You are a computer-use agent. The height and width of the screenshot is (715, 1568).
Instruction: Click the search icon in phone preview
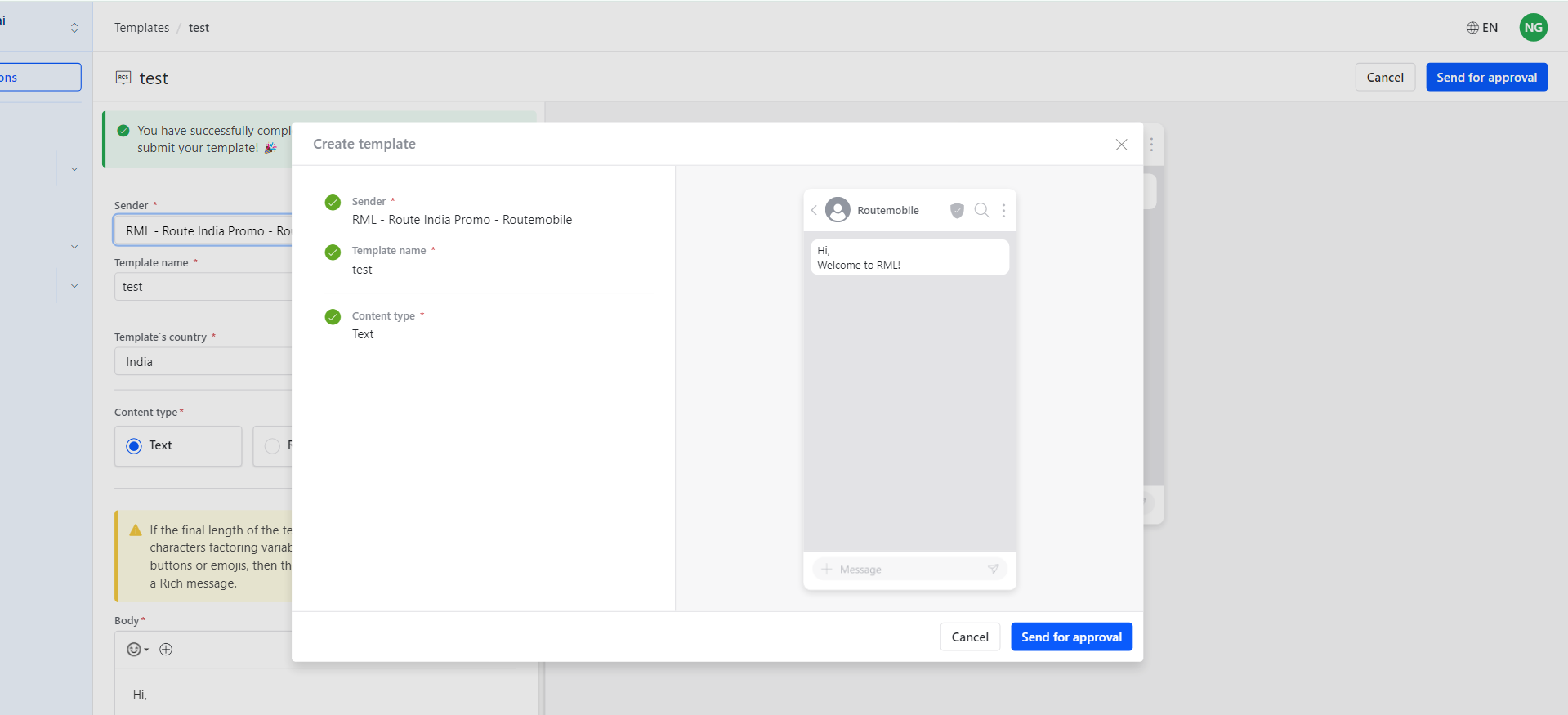[981, 210]
